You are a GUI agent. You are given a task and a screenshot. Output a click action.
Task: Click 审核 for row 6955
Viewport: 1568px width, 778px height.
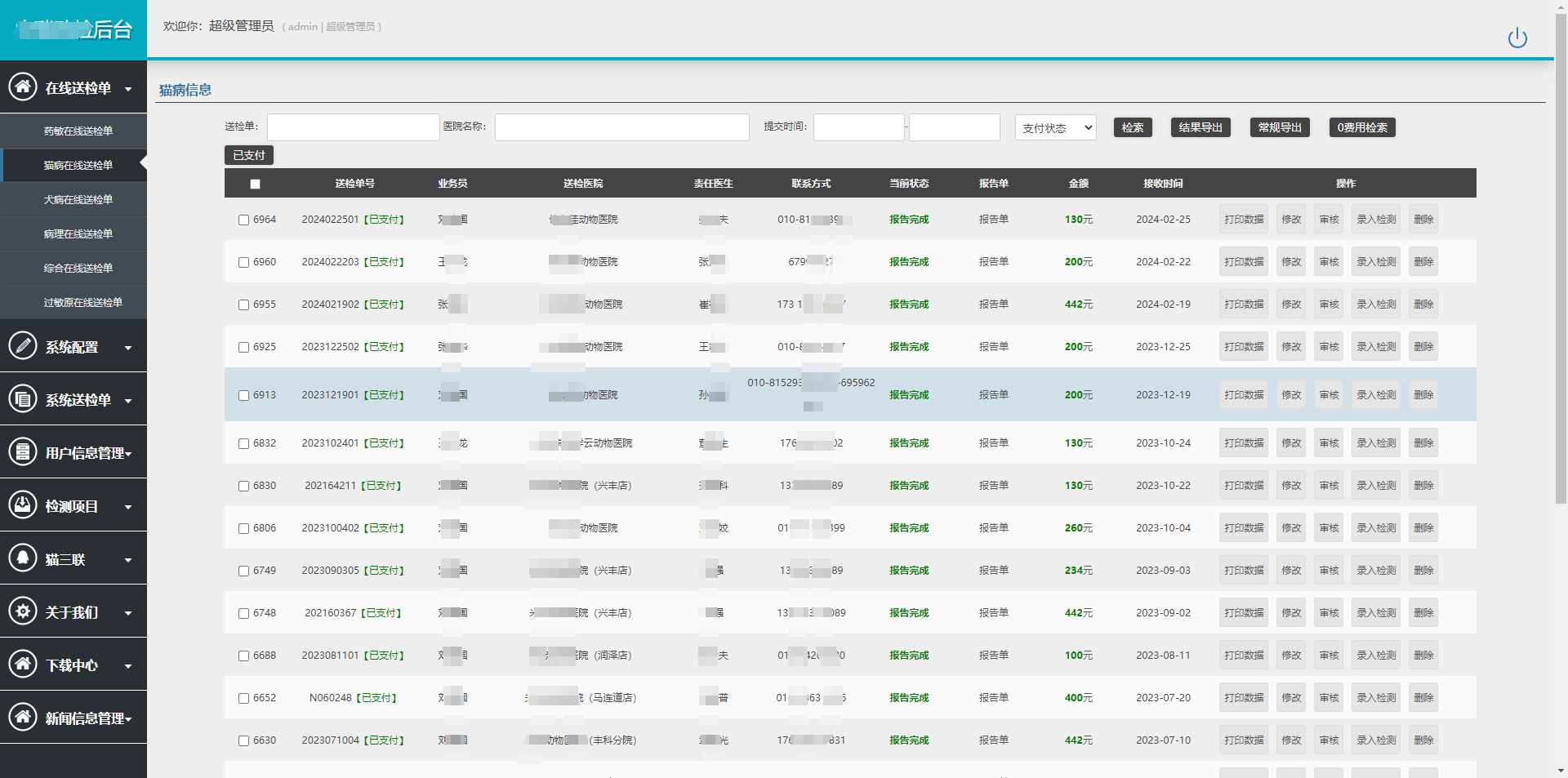[x=1329, y=305]
